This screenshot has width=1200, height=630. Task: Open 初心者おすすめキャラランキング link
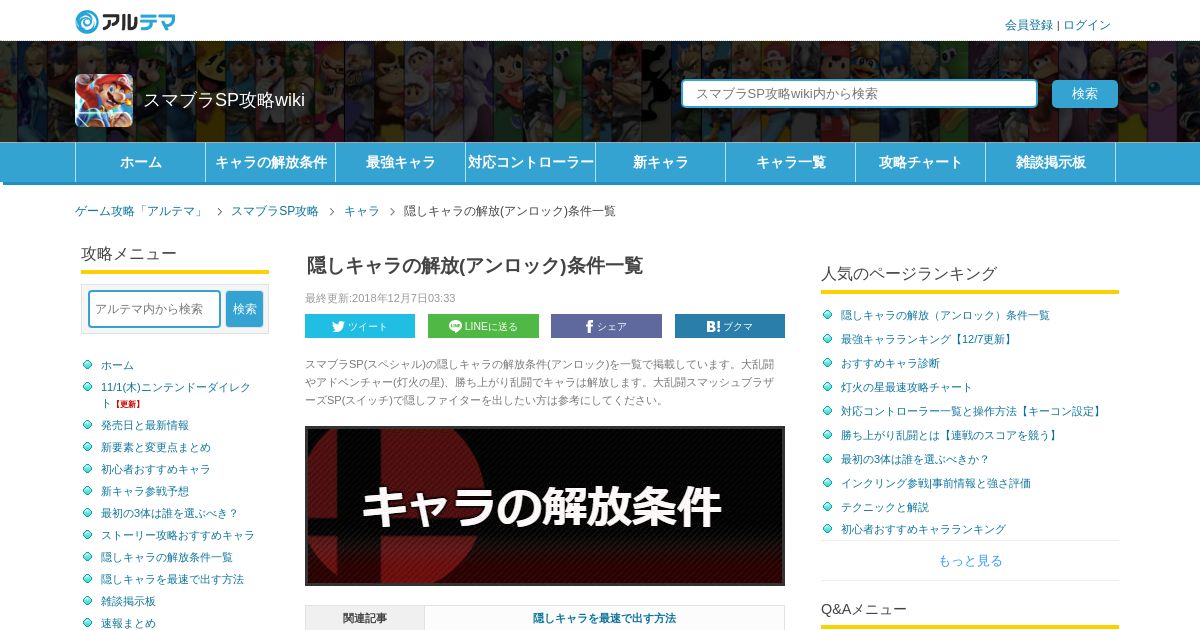point(923,529)
